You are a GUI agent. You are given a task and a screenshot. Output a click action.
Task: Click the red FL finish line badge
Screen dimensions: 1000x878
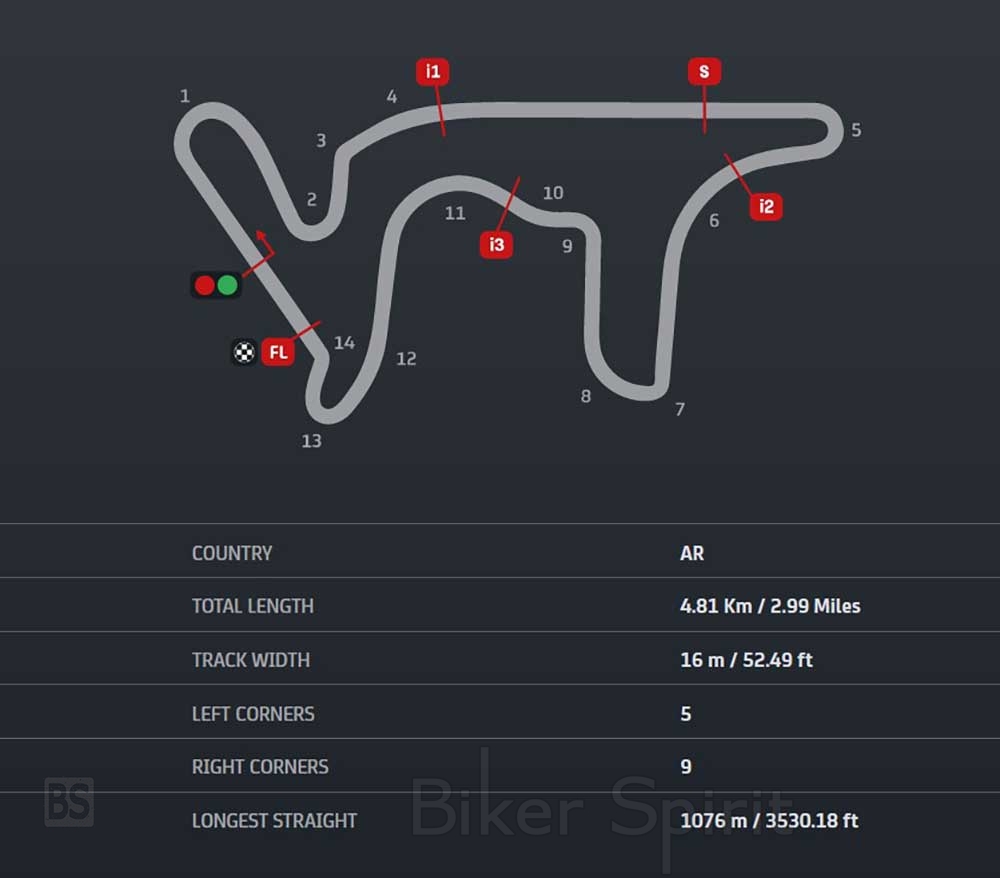[x=278, y=352]
